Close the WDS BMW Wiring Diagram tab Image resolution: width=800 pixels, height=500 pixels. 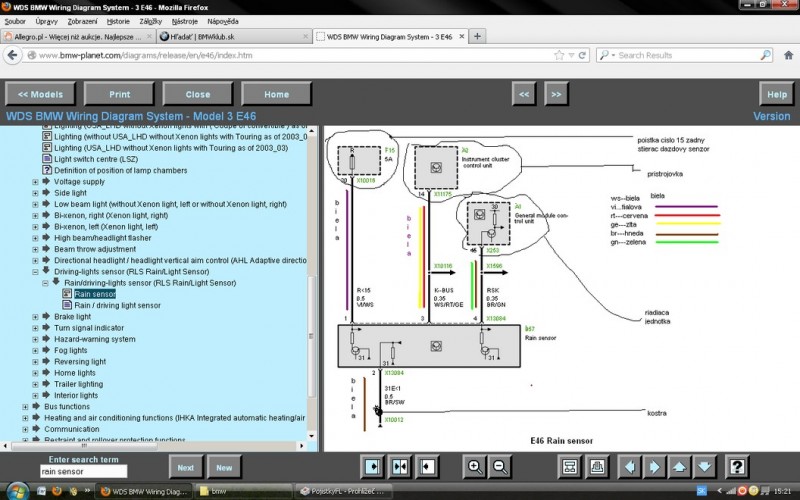point(462,36)
